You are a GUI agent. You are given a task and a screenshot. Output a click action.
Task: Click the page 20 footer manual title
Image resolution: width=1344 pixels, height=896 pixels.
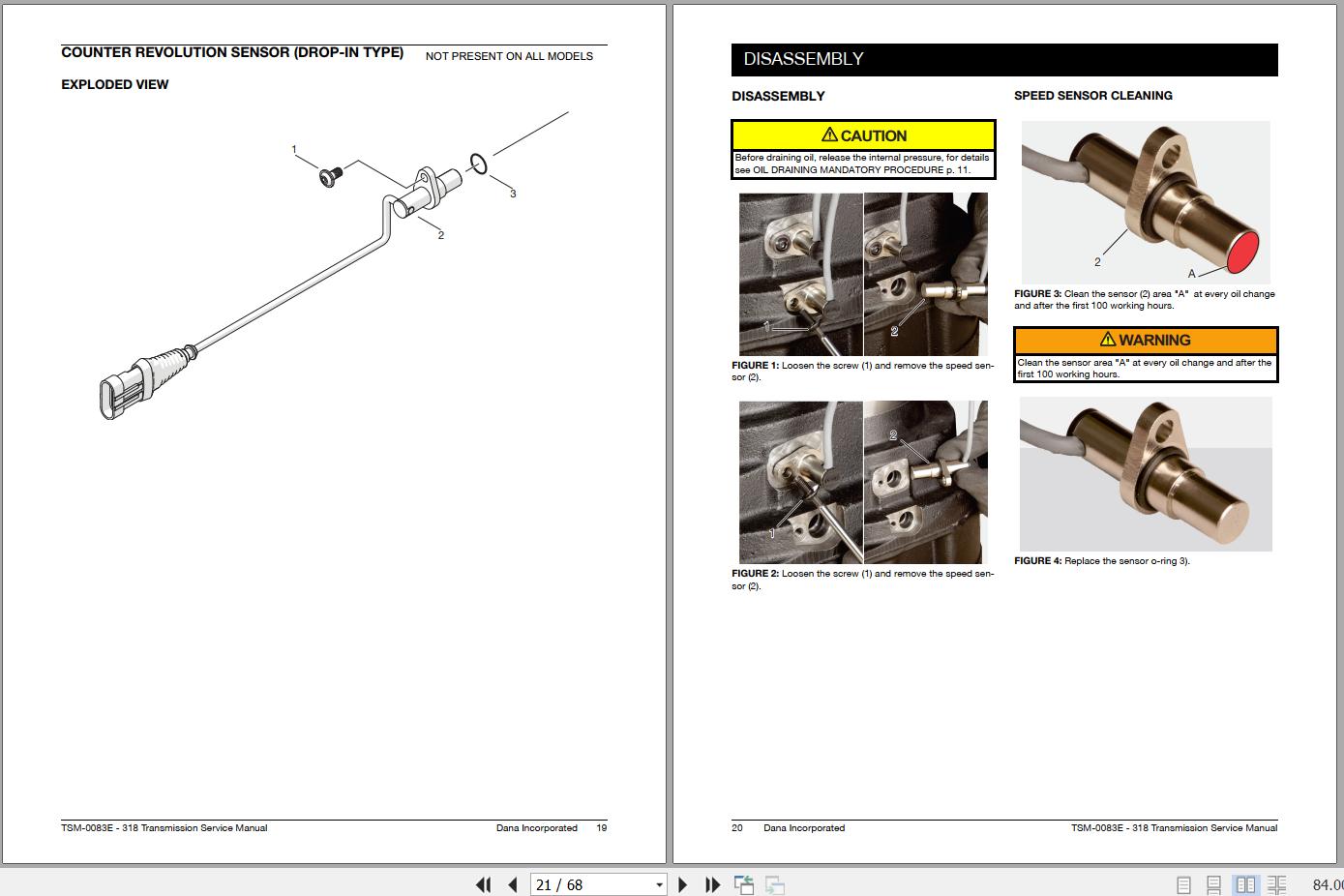1175,828
